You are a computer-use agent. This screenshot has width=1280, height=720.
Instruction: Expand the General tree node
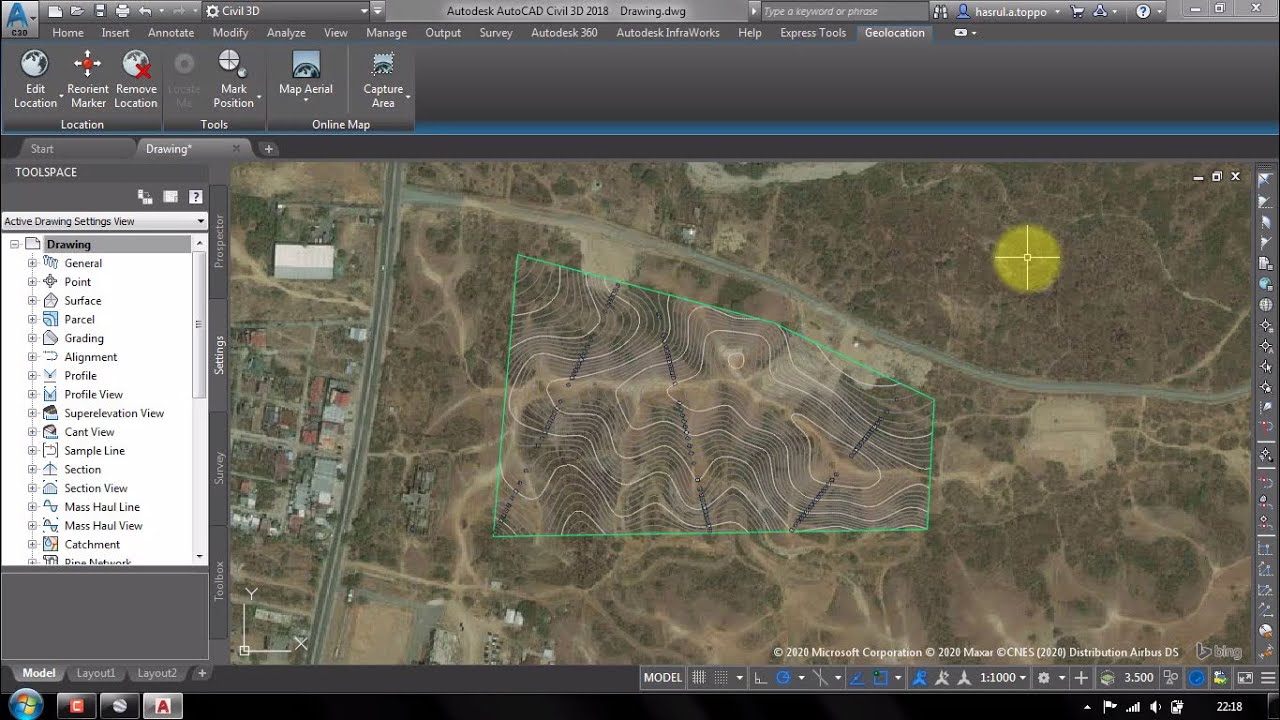pos(32,263)
